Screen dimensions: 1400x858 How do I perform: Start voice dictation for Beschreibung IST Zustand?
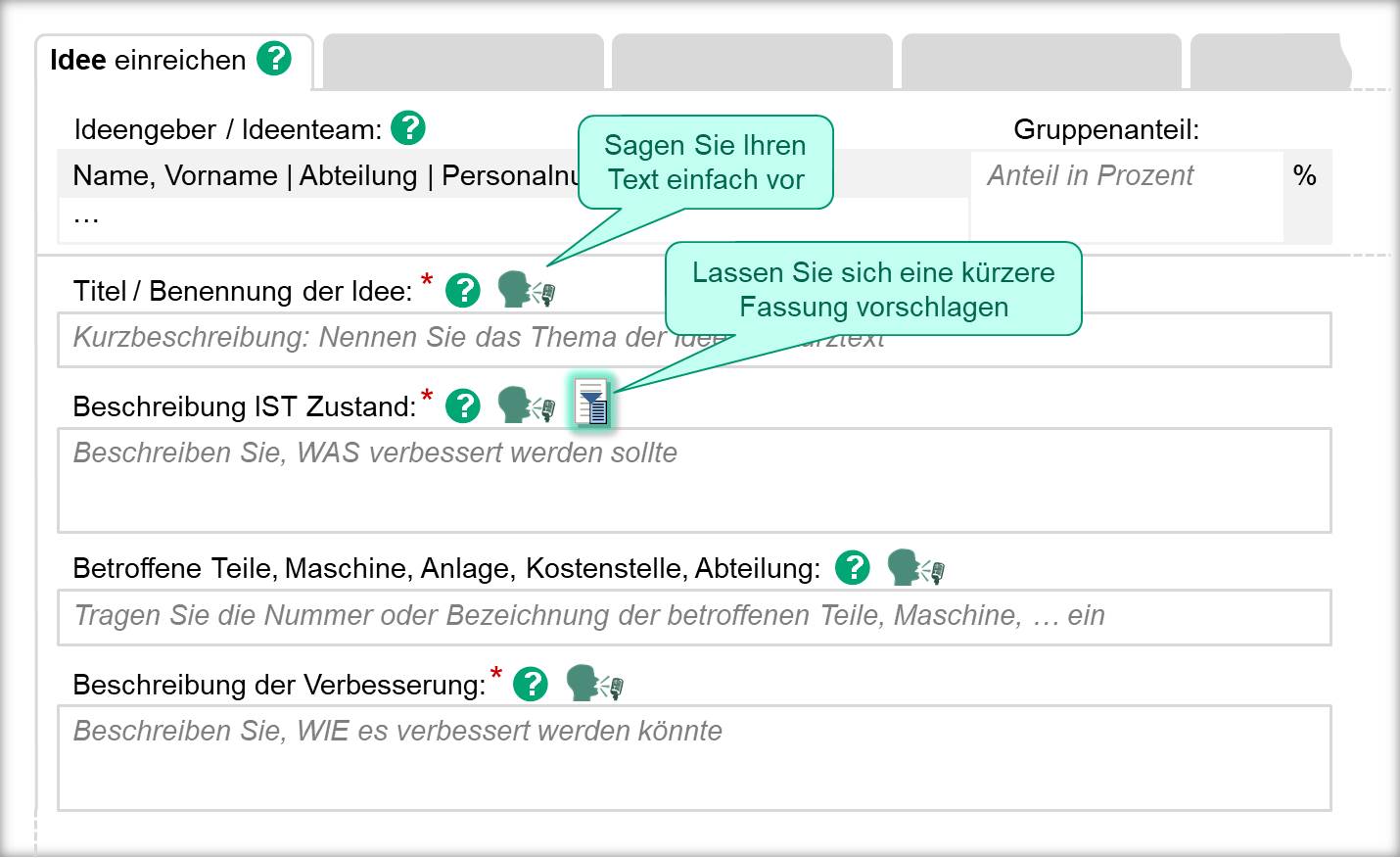526,405
